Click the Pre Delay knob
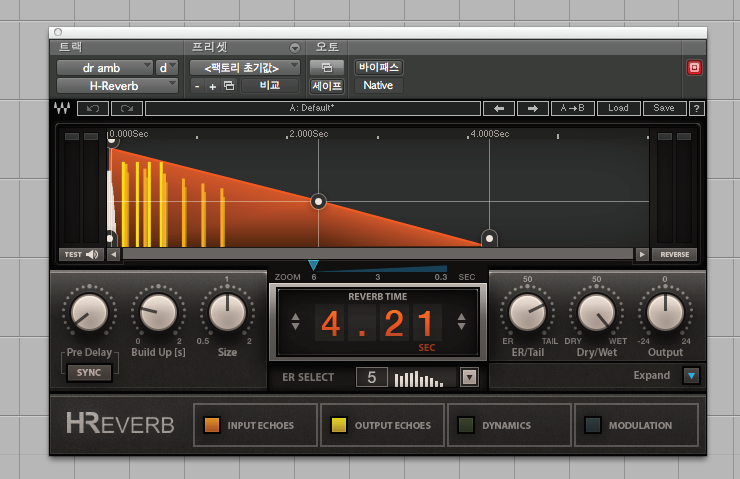The height and width of the screenshot is (479, 740). coord(89,312)
